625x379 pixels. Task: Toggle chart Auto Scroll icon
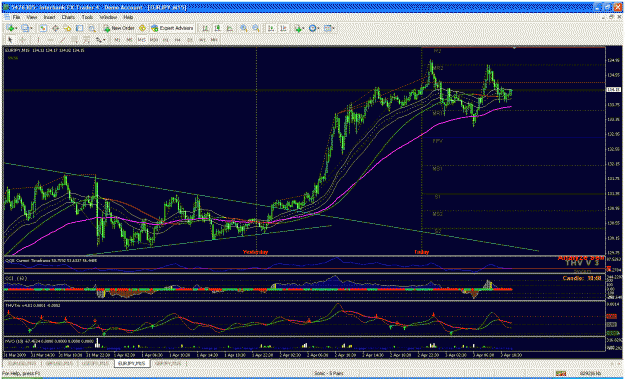[x=271, y=28]
